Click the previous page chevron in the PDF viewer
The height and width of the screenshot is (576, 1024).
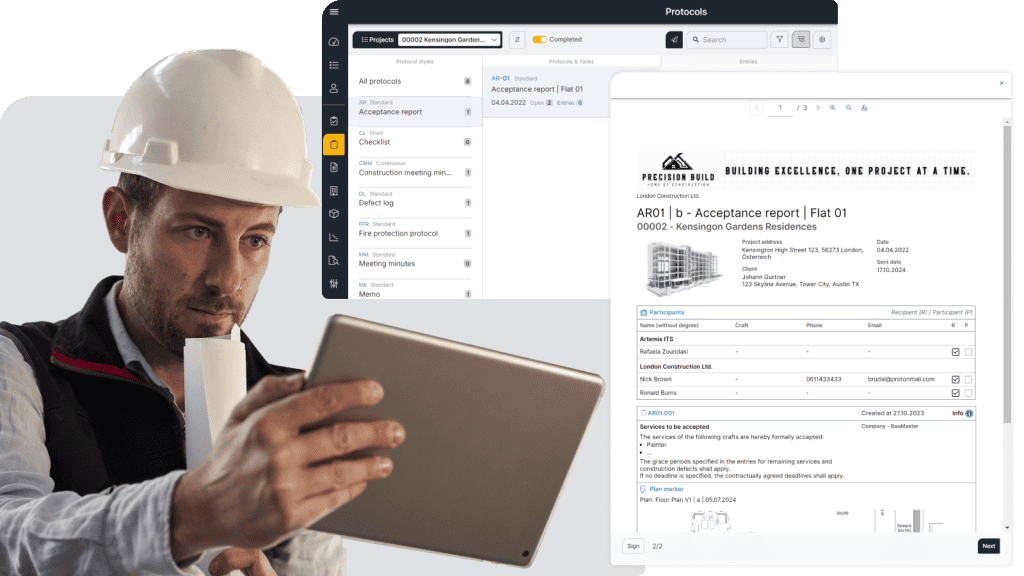coord(756,107)
